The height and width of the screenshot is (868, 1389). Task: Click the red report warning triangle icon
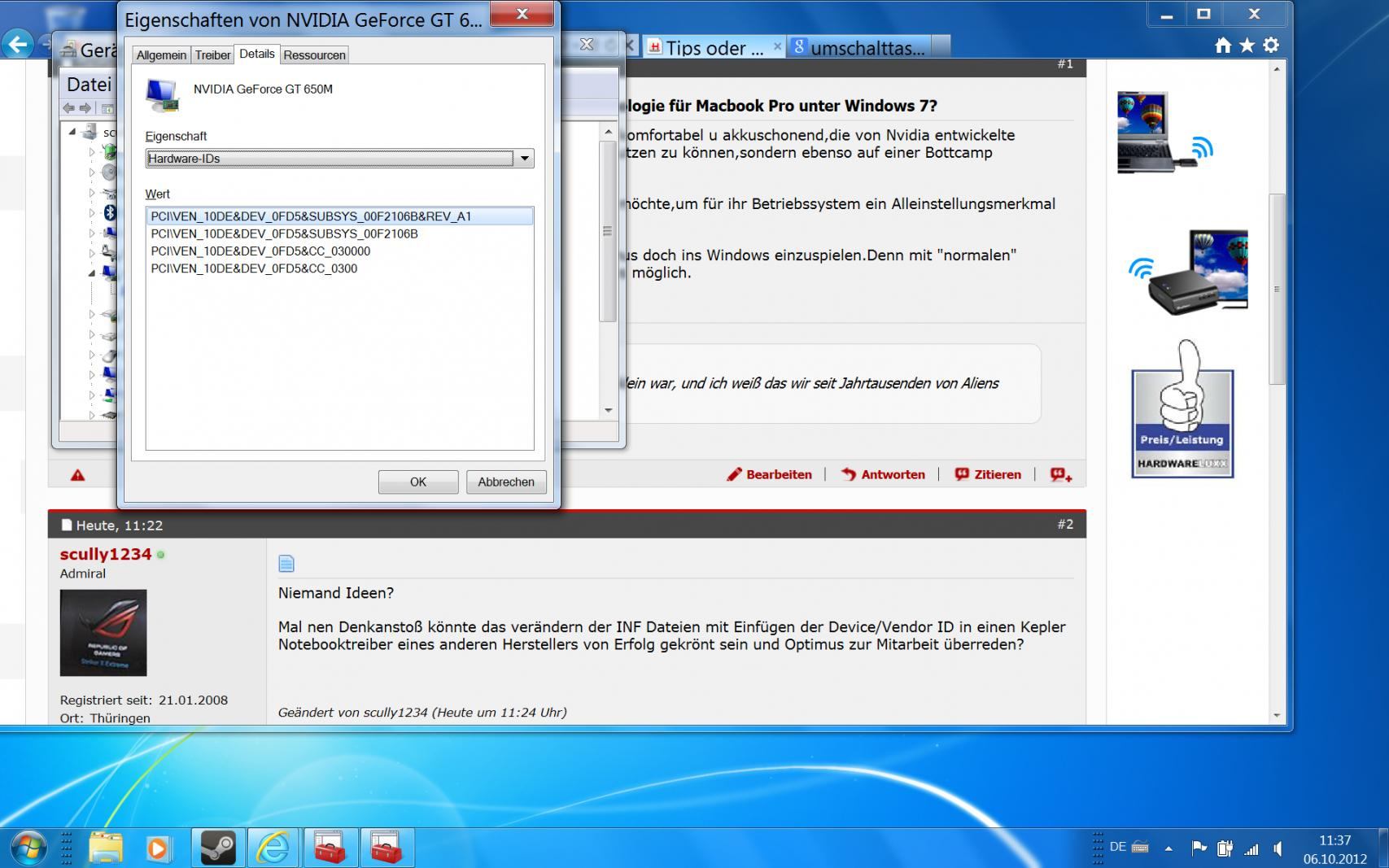77,475
